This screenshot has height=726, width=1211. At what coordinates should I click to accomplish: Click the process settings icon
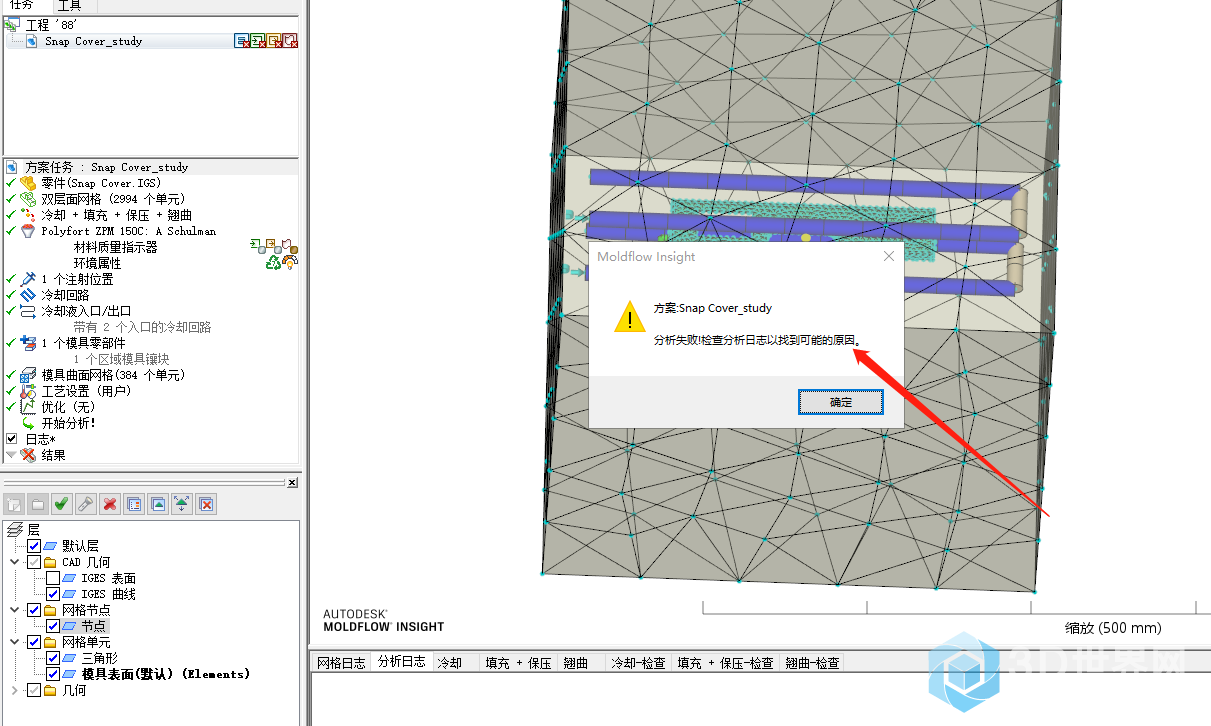click(28, 391)
